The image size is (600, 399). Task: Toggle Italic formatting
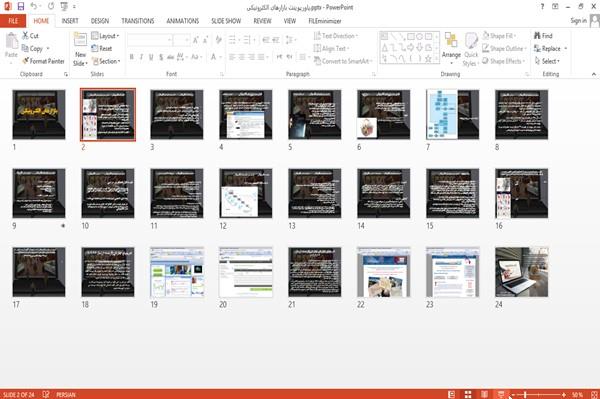(x=141, y=57)
